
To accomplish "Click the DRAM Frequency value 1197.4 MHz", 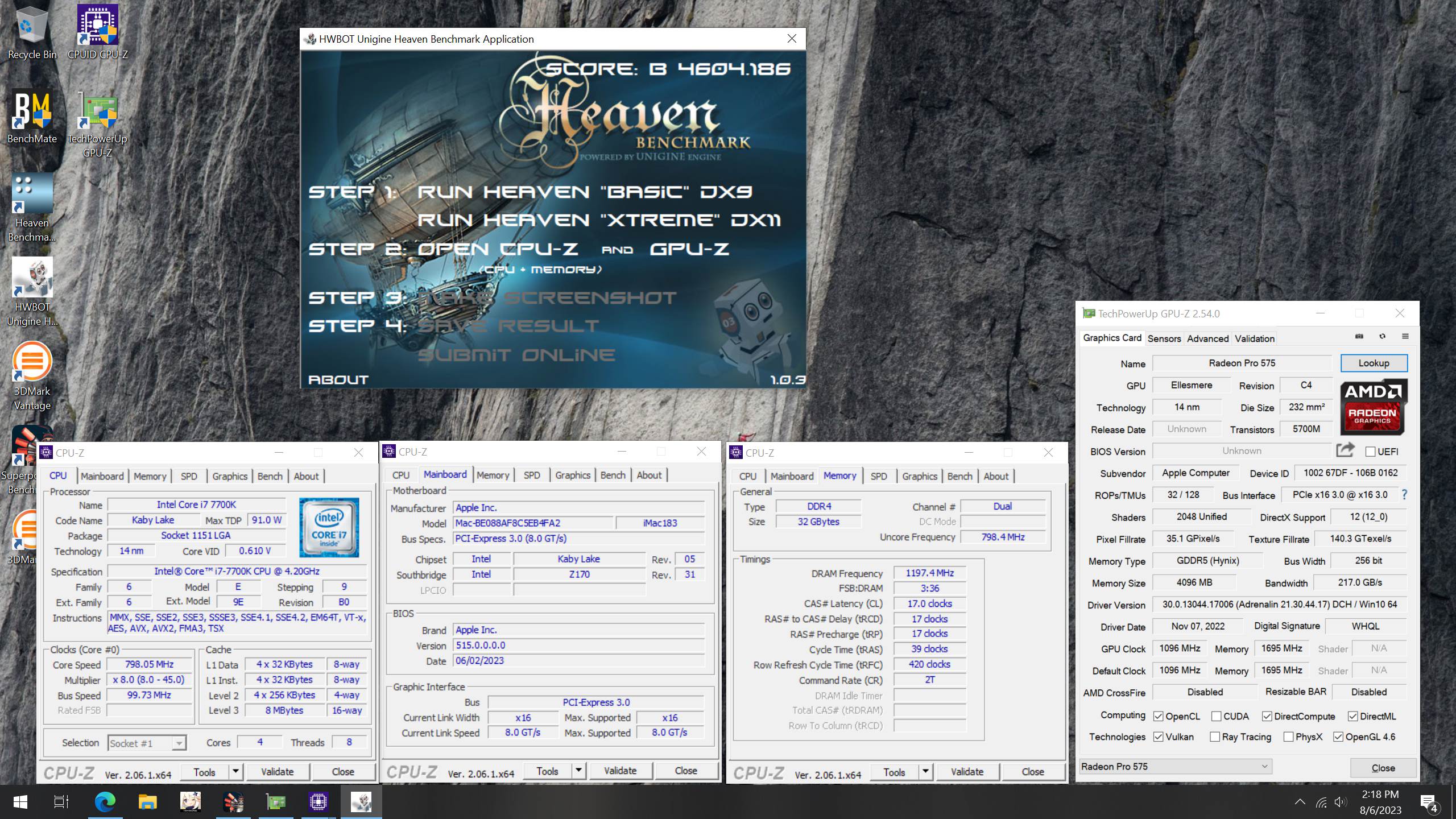I will click(930, 573).
